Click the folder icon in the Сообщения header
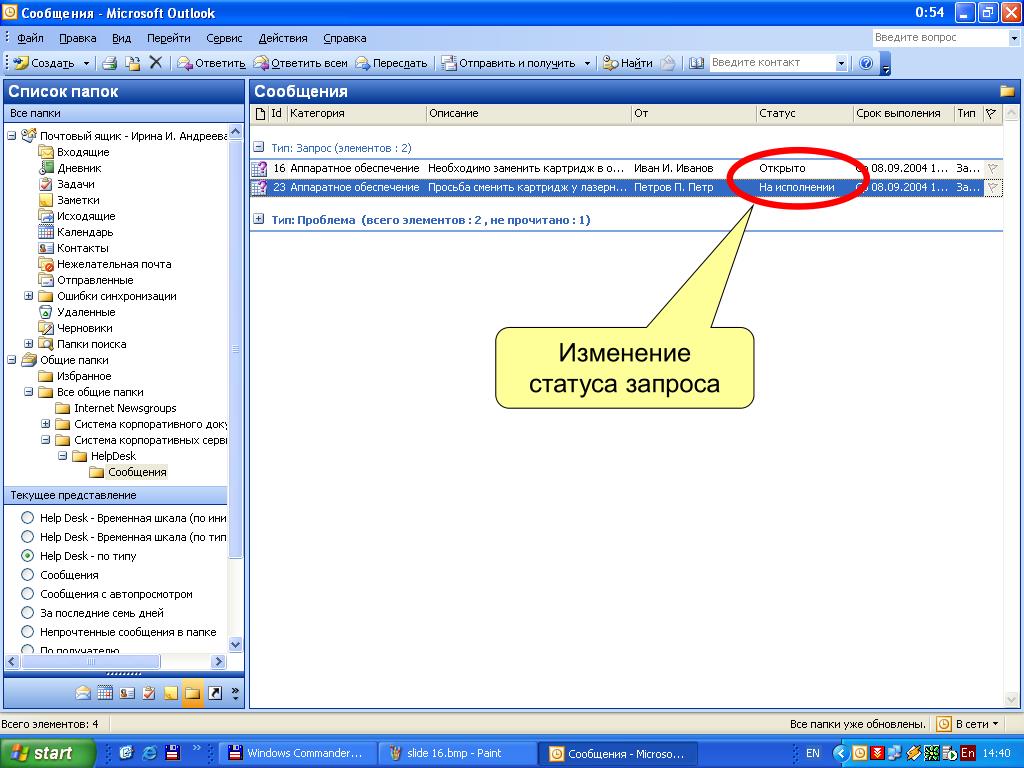The height and width of the screenshot is (768, 1024). point(1007,91)
